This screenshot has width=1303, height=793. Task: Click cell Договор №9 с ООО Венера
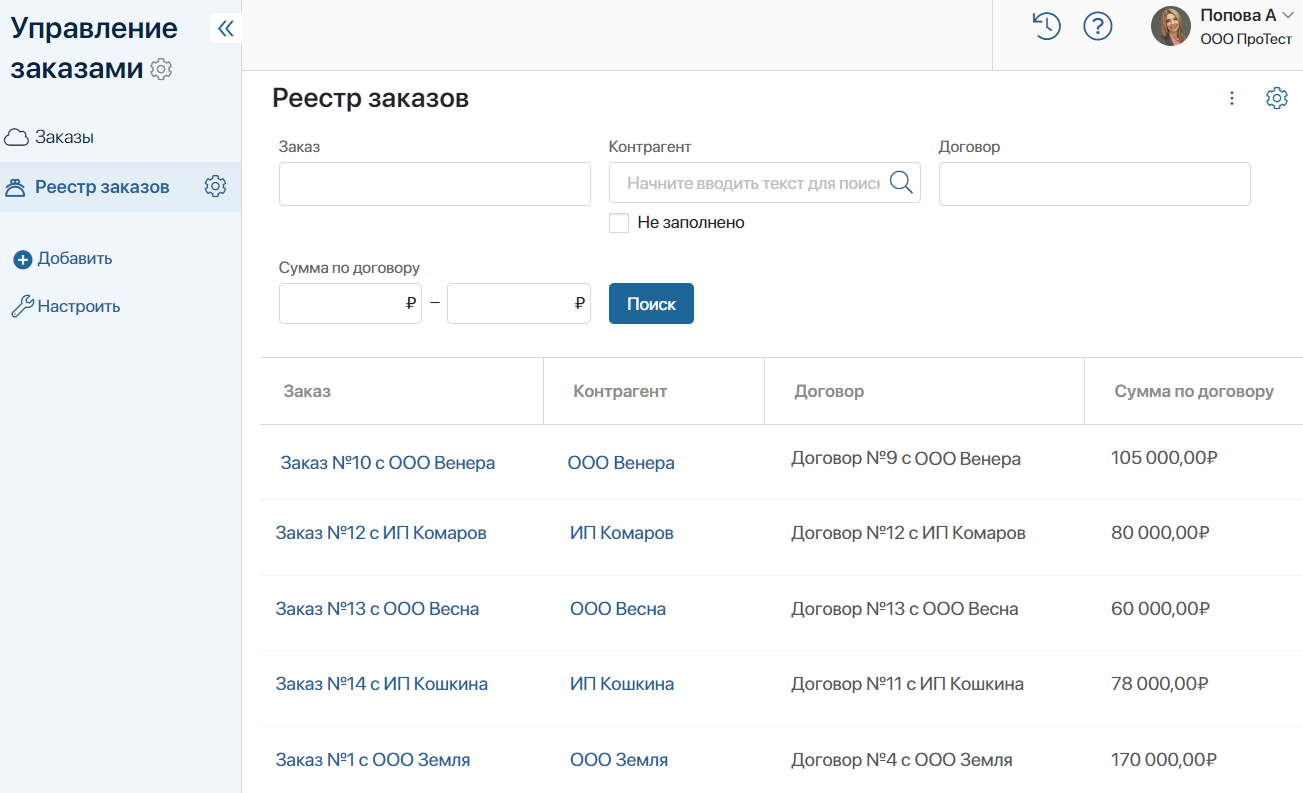[x=906, y=459]
